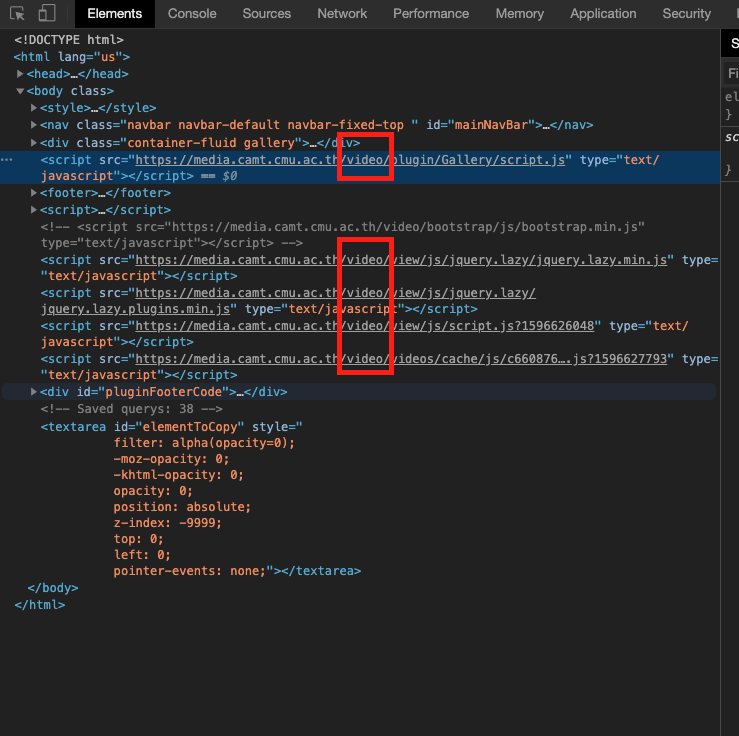Select the closing </html> tag
The height and width of the screenshot is (736, 739).
[x=40, y=605]
